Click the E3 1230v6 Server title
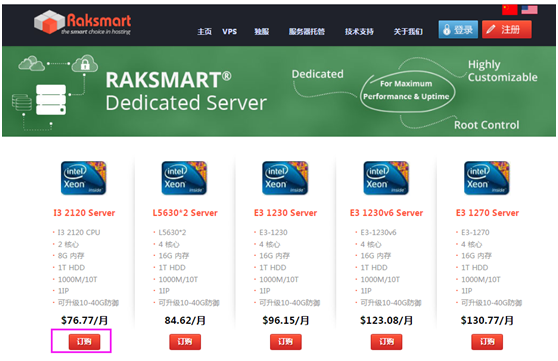The width and height of the screenshot is (558, 361). click(386, 213)
